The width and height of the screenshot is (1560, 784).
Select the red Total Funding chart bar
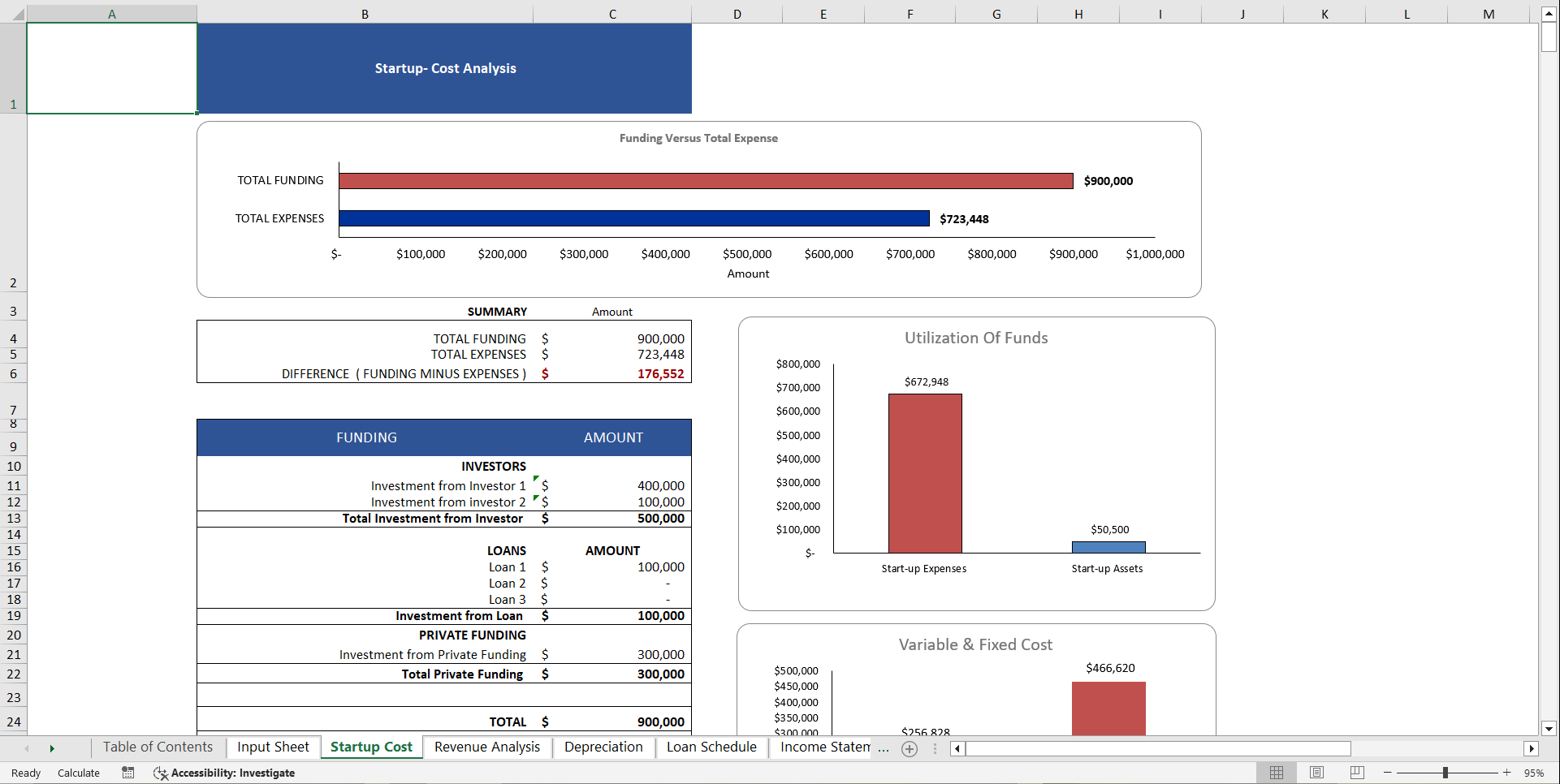705,180
